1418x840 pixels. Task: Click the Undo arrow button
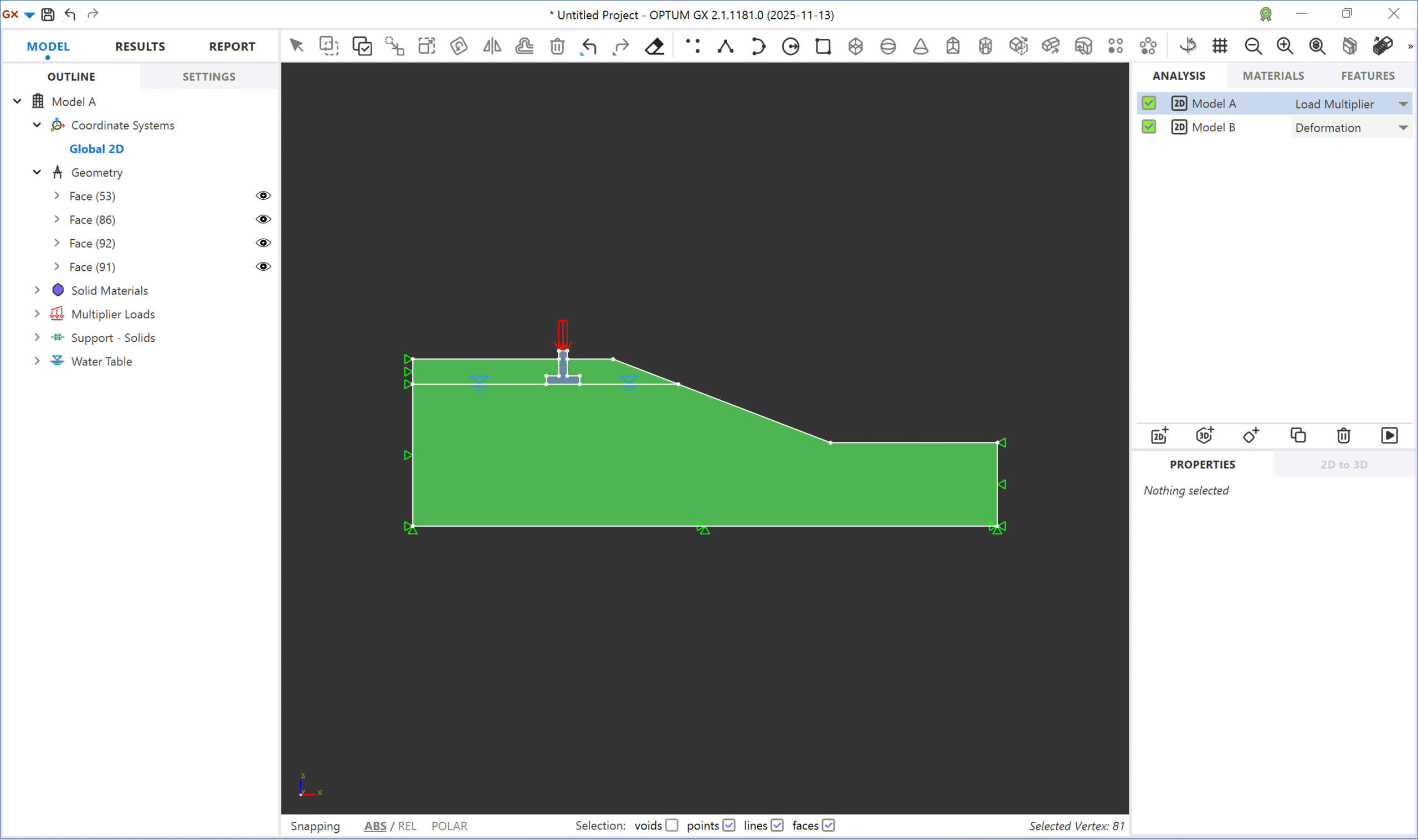pos(588,47)
